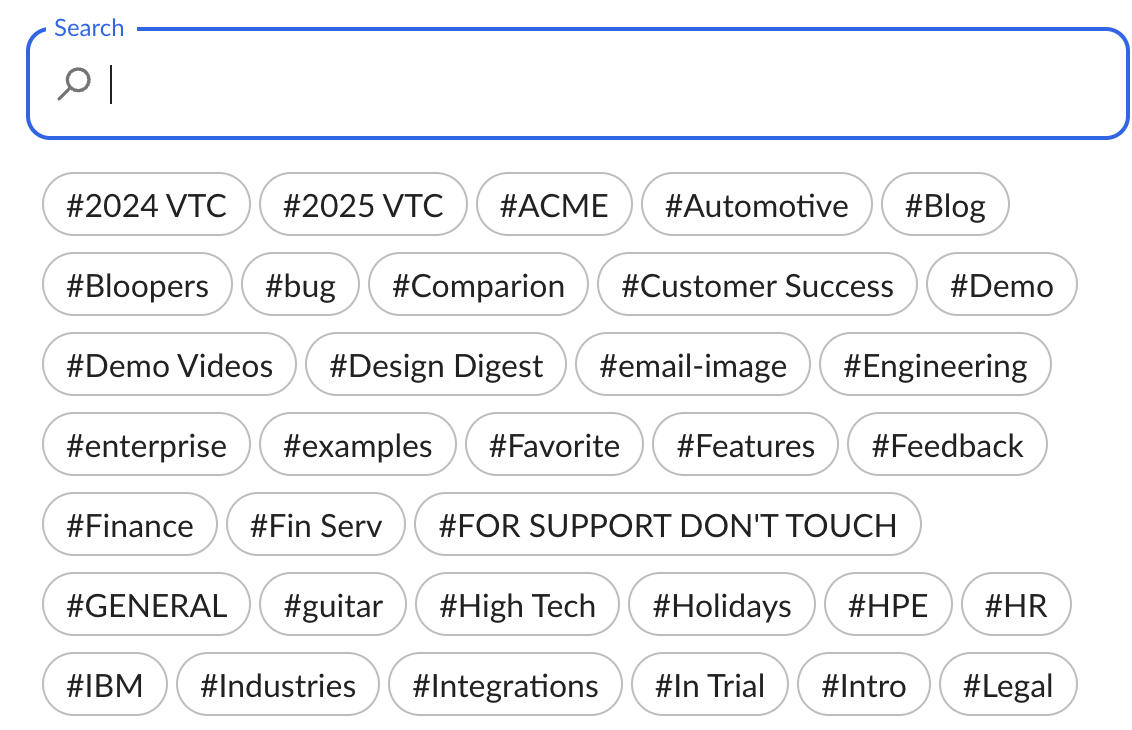Select the #Legal tag chip

[x=1008, y=686]
